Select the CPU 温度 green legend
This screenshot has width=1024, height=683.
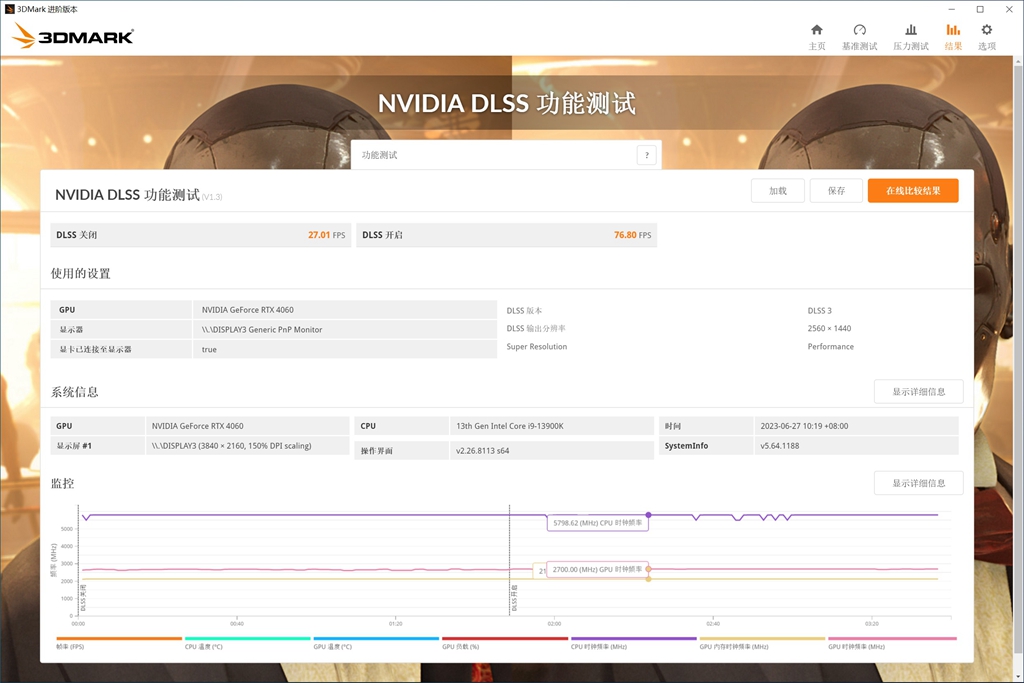(x=248, y=643)
